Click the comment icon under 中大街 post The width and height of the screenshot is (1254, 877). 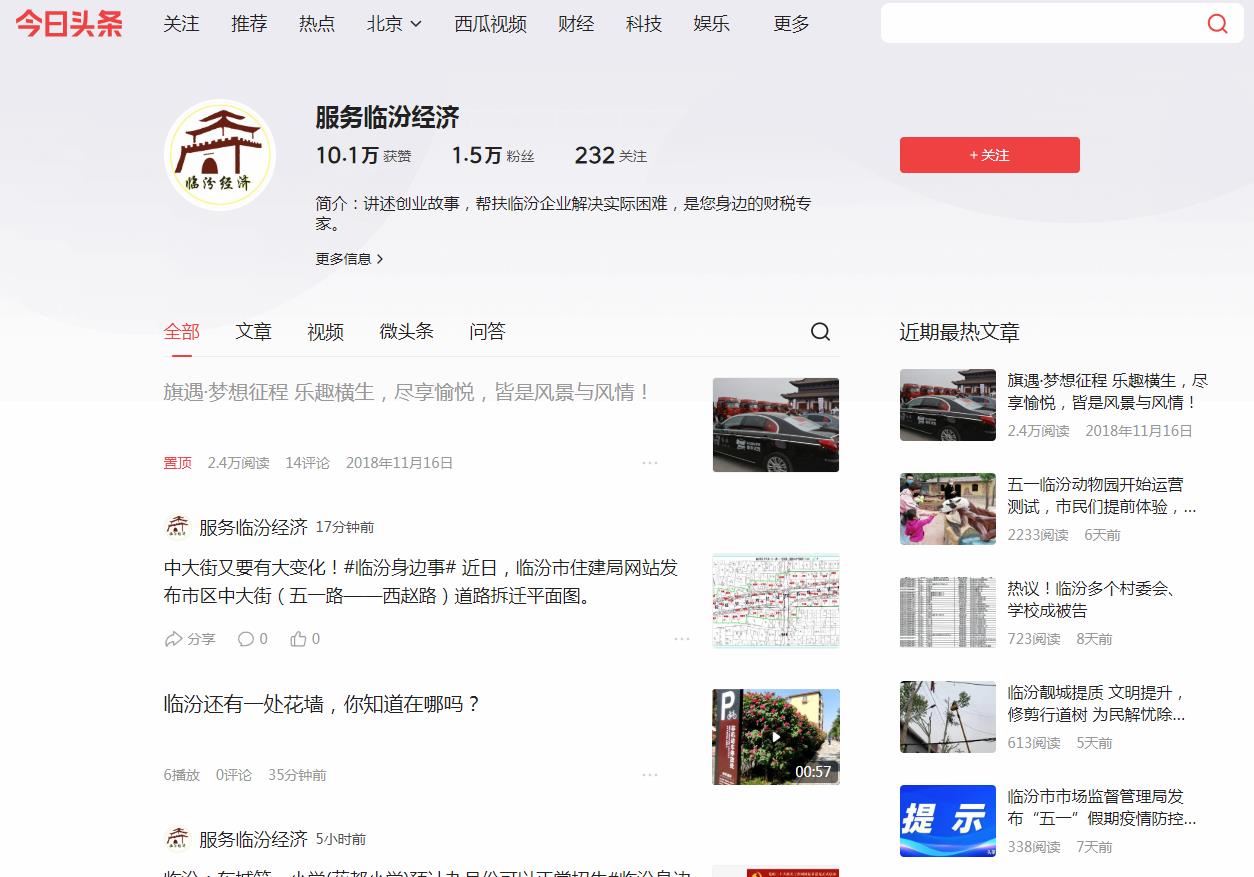click(x=245, y=639)
